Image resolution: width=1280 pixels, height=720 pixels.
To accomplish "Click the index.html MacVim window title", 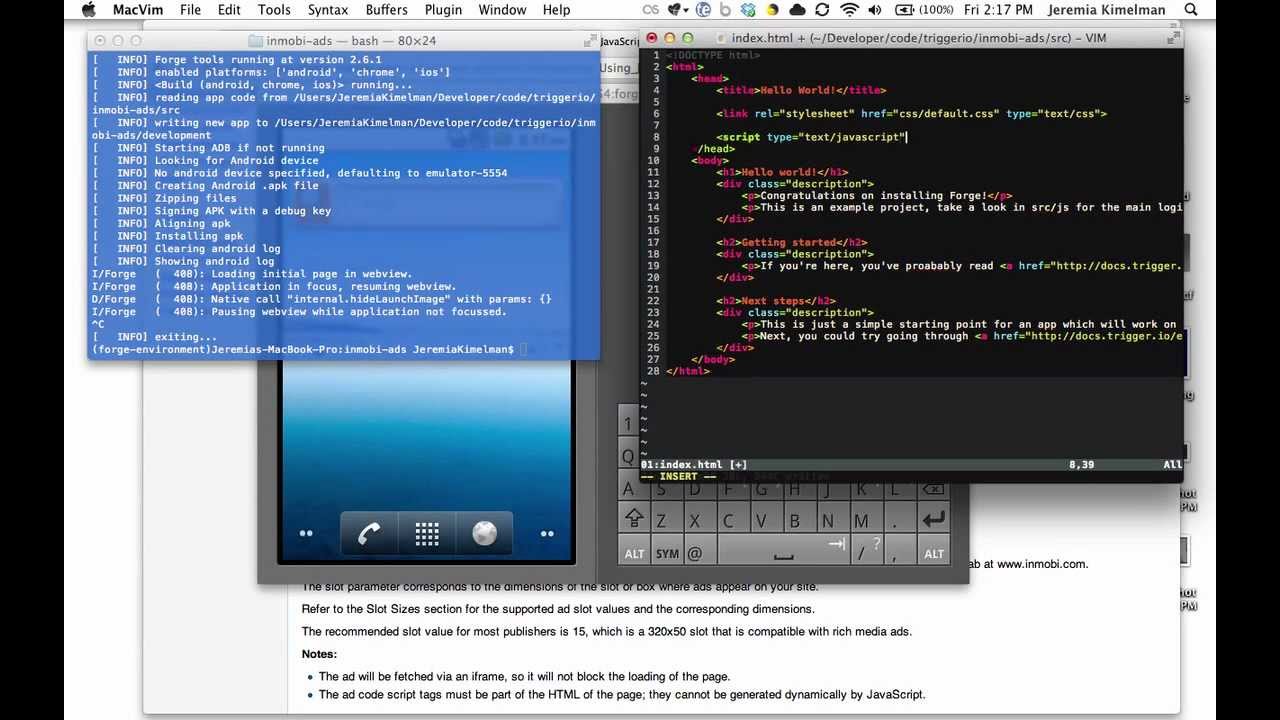I will (x=919, y=38).
